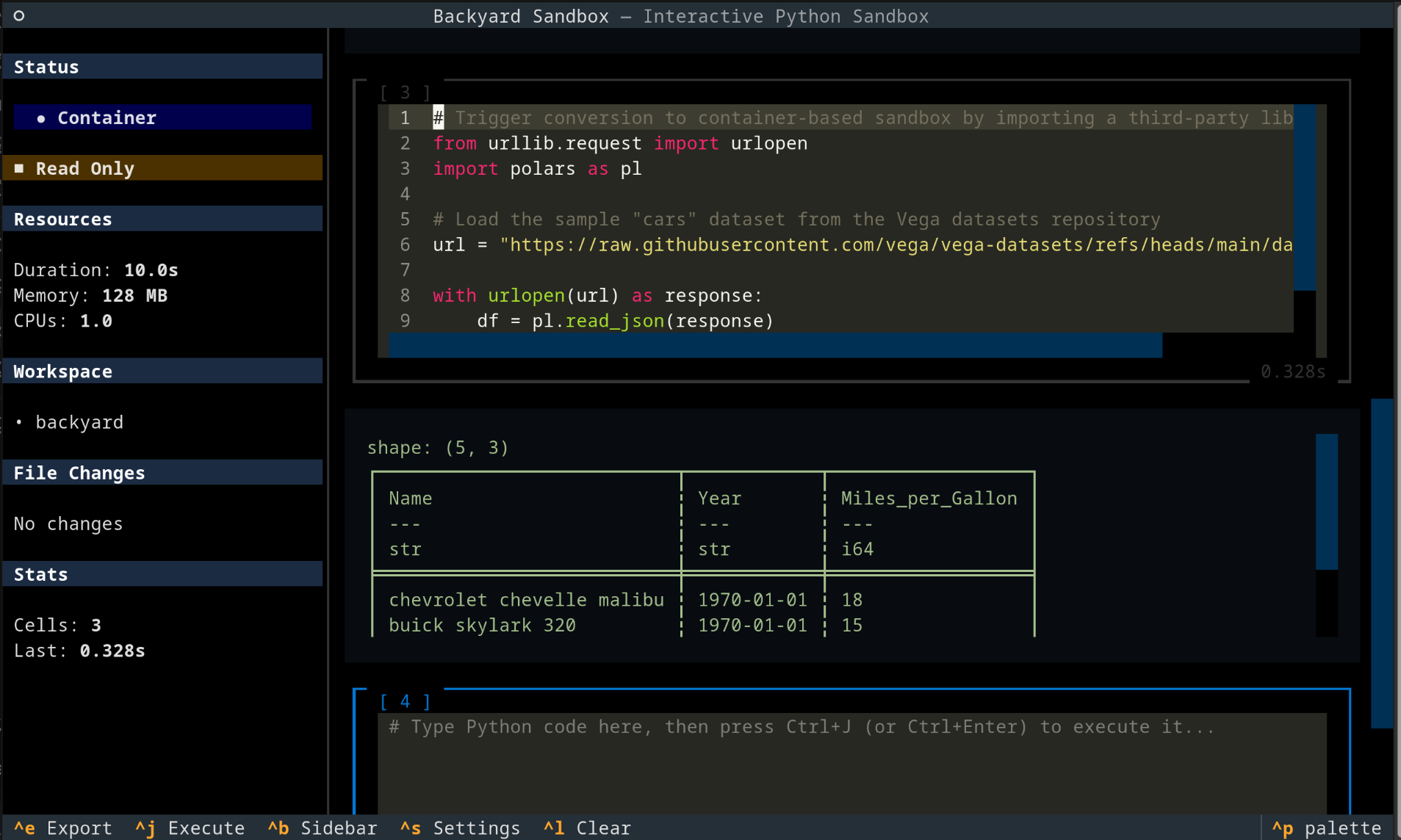Click the Year column header
This screenshot has height=840, width=1401.
[719, 498]
